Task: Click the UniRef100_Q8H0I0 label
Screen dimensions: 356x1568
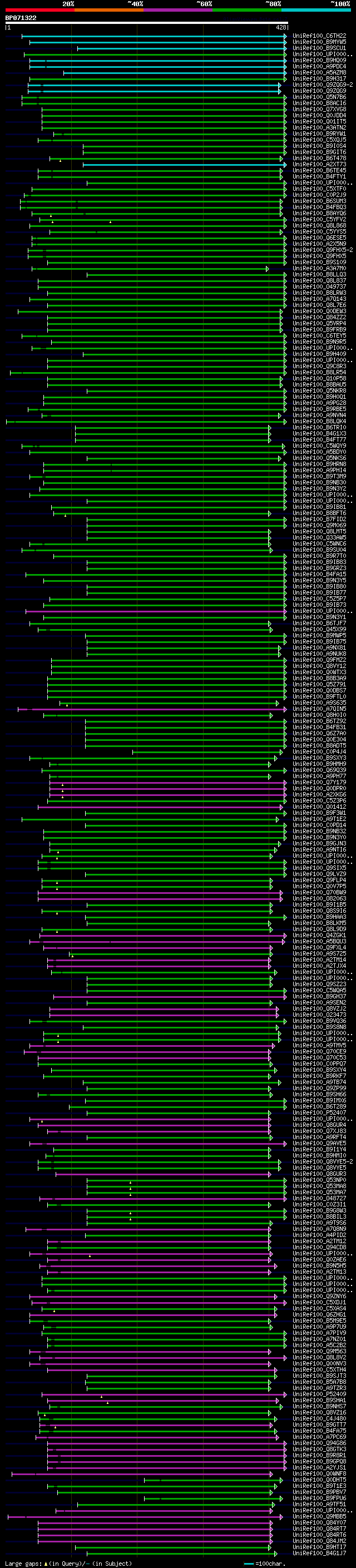Action: tap(319, 715)
